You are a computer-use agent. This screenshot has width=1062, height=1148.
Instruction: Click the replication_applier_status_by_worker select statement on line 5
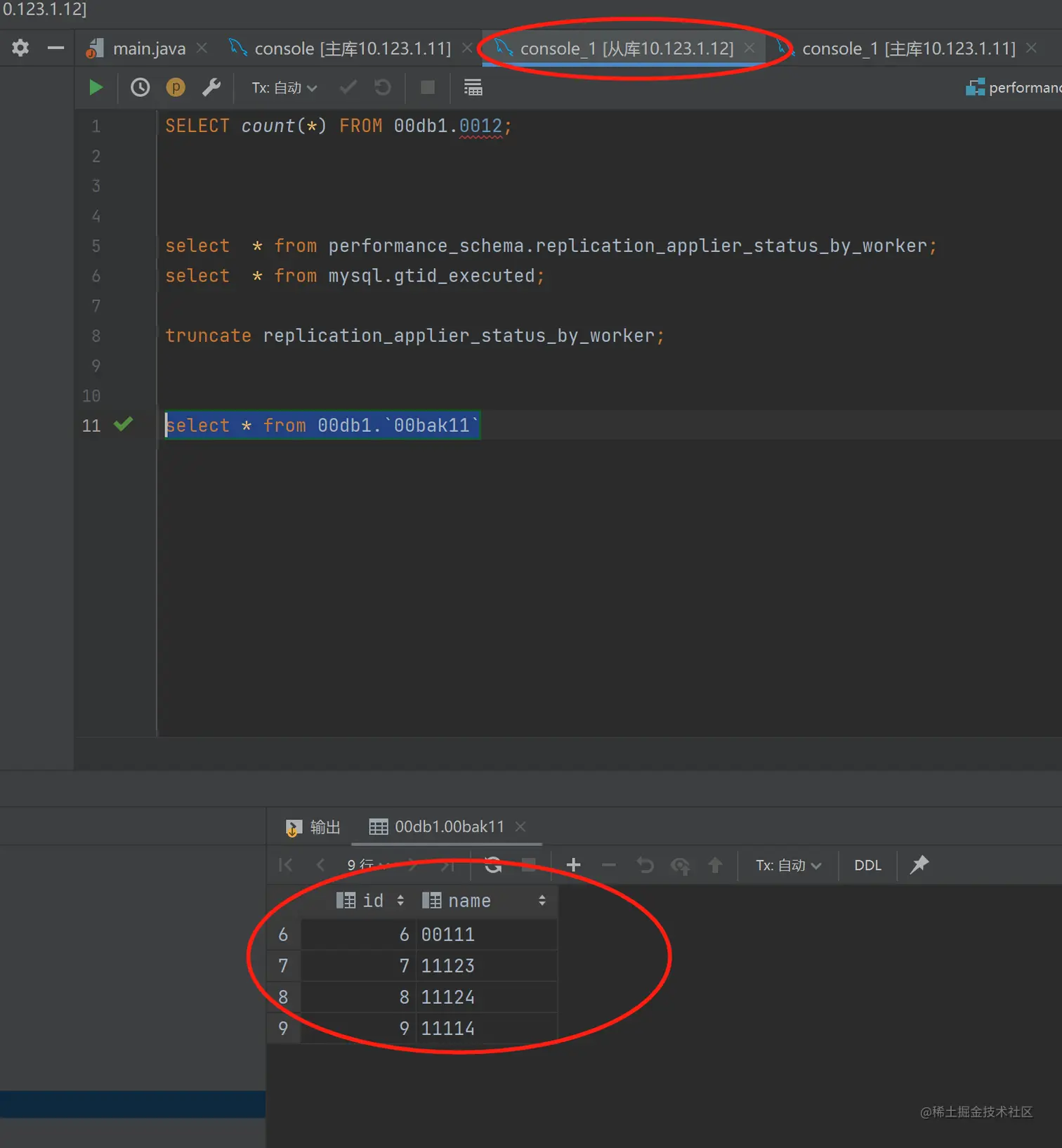coord(551,246)
